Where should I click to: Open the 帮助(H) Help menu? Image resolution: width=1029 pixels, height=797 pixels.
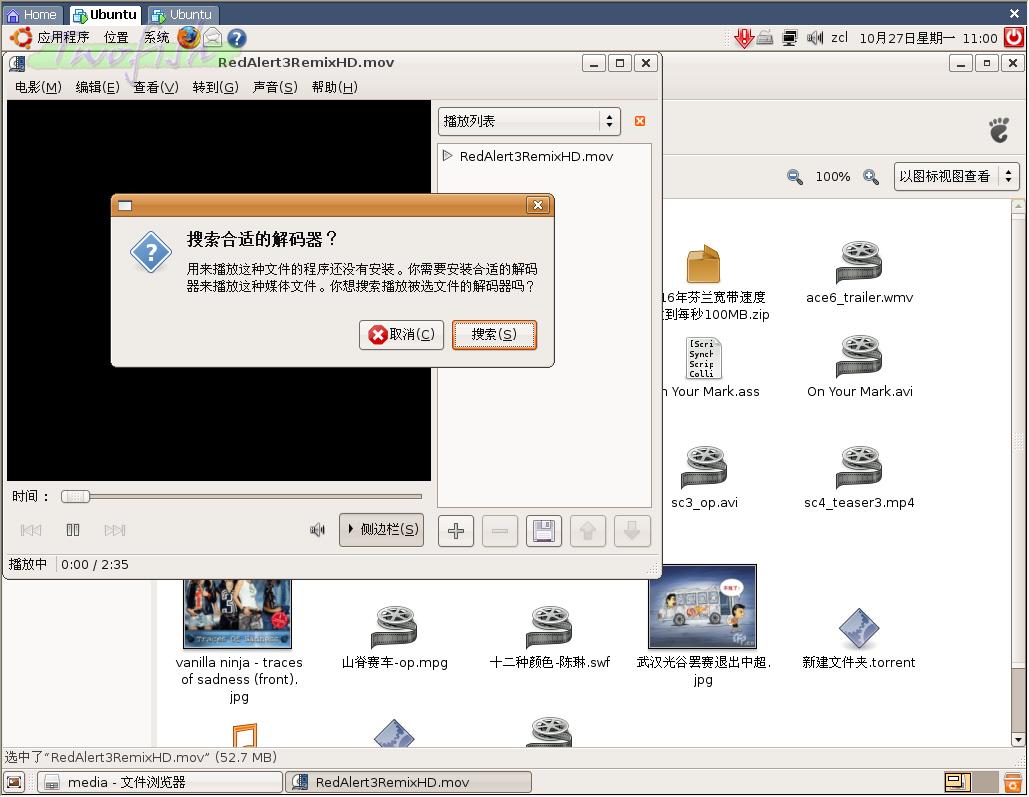(334, 87)
